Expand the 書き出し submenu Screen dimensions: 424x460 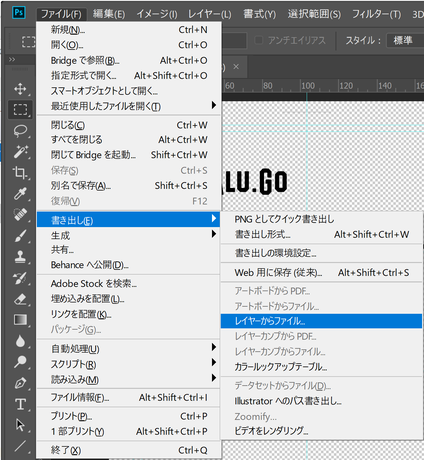point(128,219)
